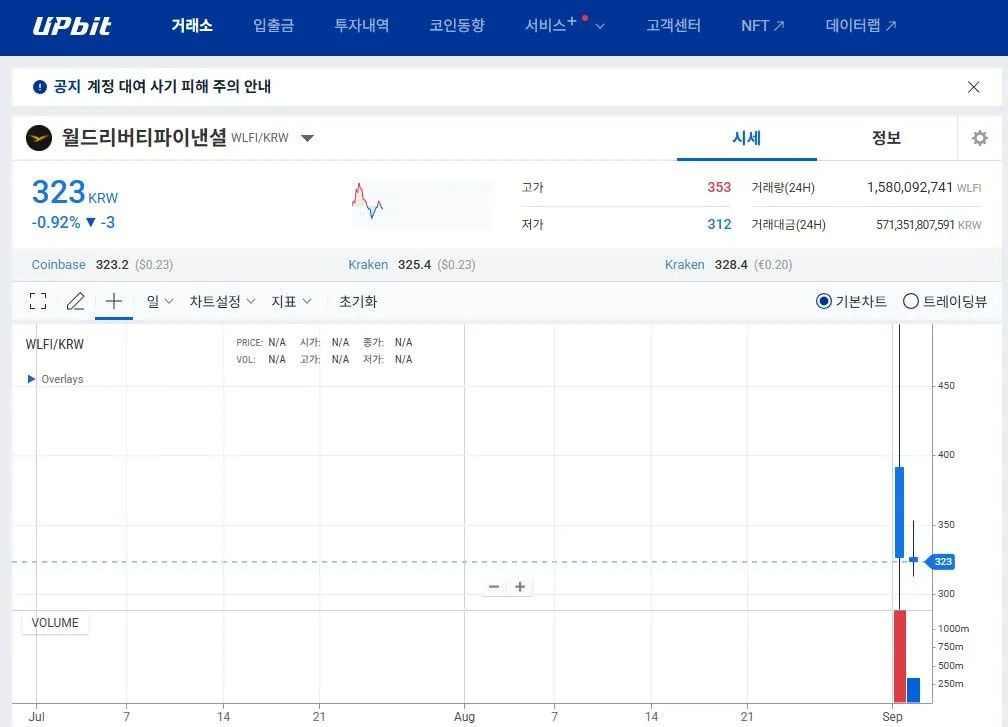Open the 일 timeframe dropdown
Image resolution: width=1008 pixels, height=727 pixels.
[160, 300]
